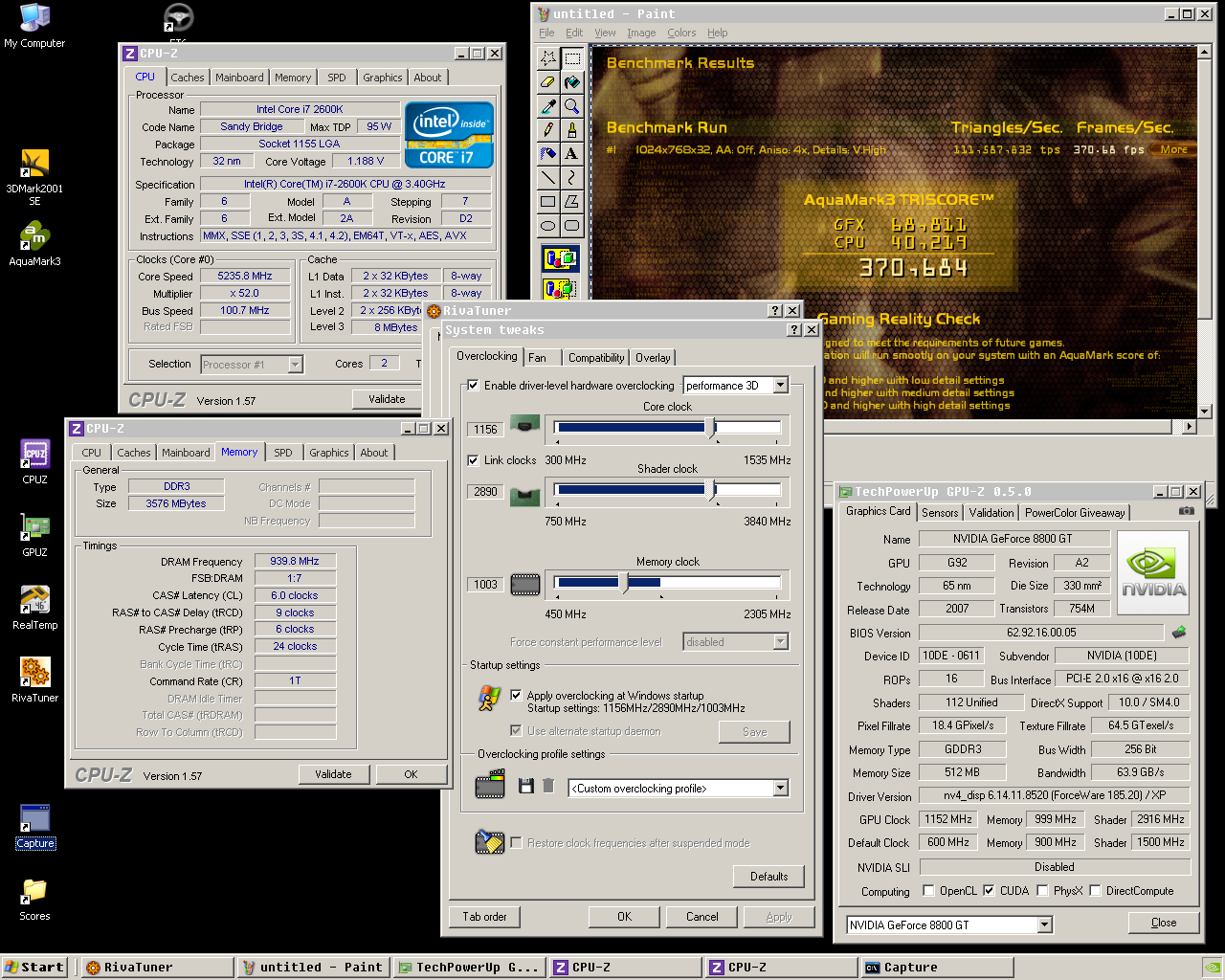The image size is (1225, 980).
Task: Click the memory clock value field 1003
Action: [x=486, y=585]
